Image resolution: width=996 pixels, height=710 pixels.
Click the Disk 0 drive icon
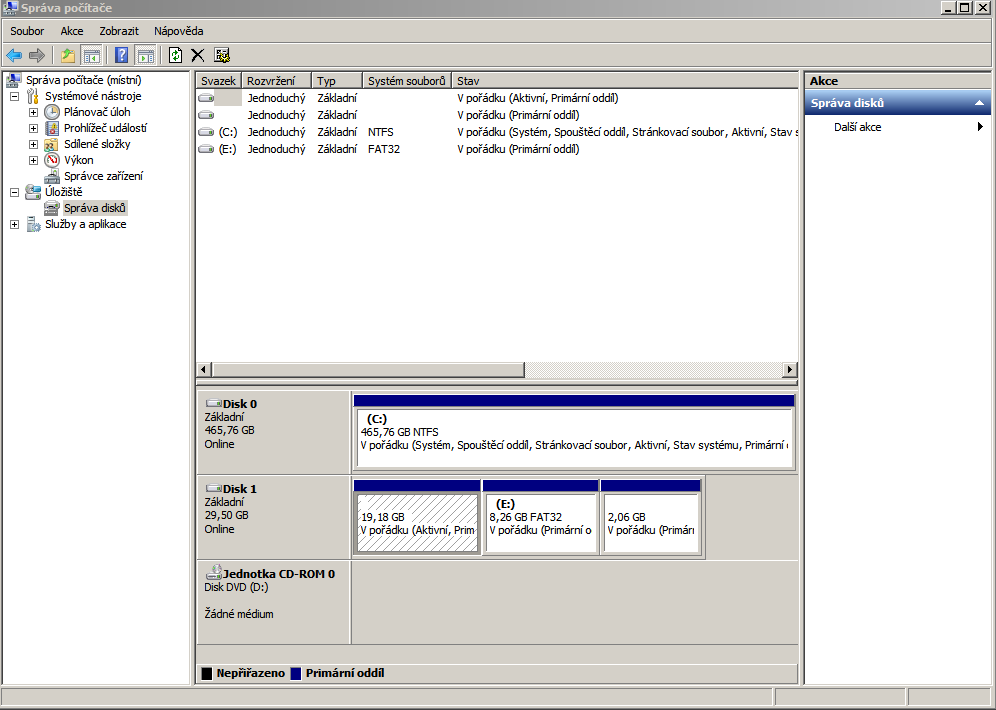213,403
